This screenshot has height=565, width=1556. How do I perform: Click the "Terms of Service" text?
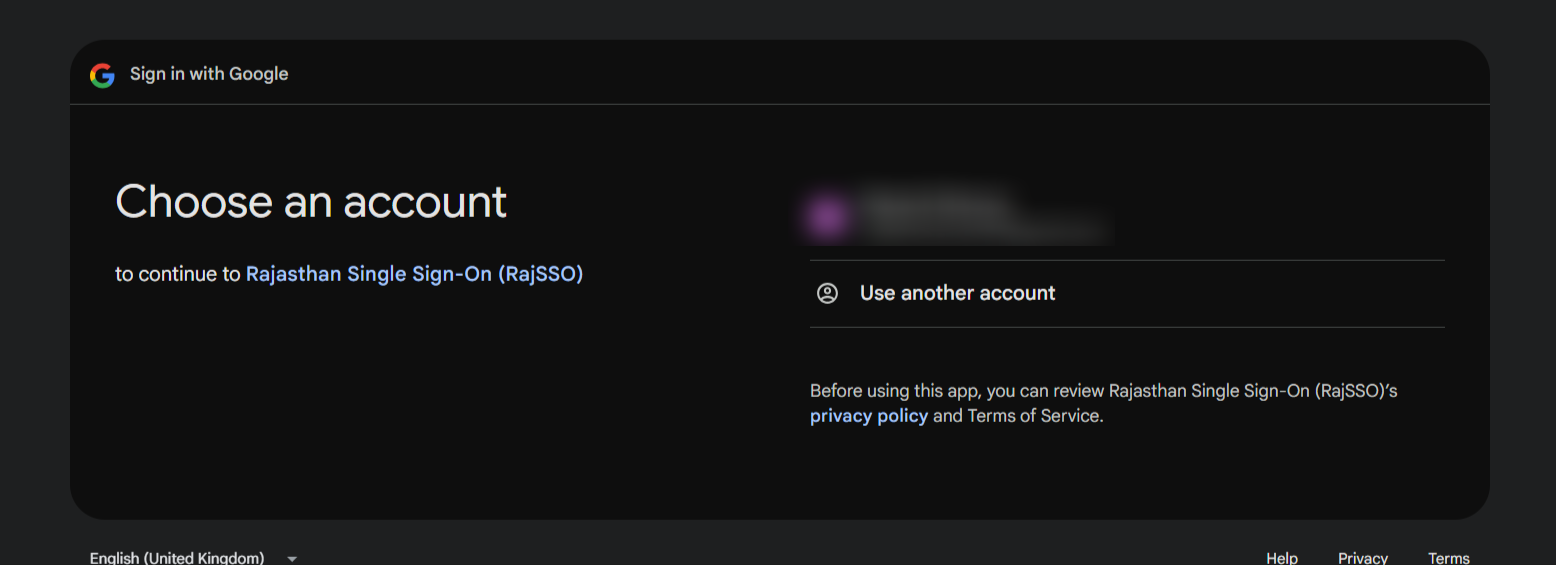(1034, 415)
